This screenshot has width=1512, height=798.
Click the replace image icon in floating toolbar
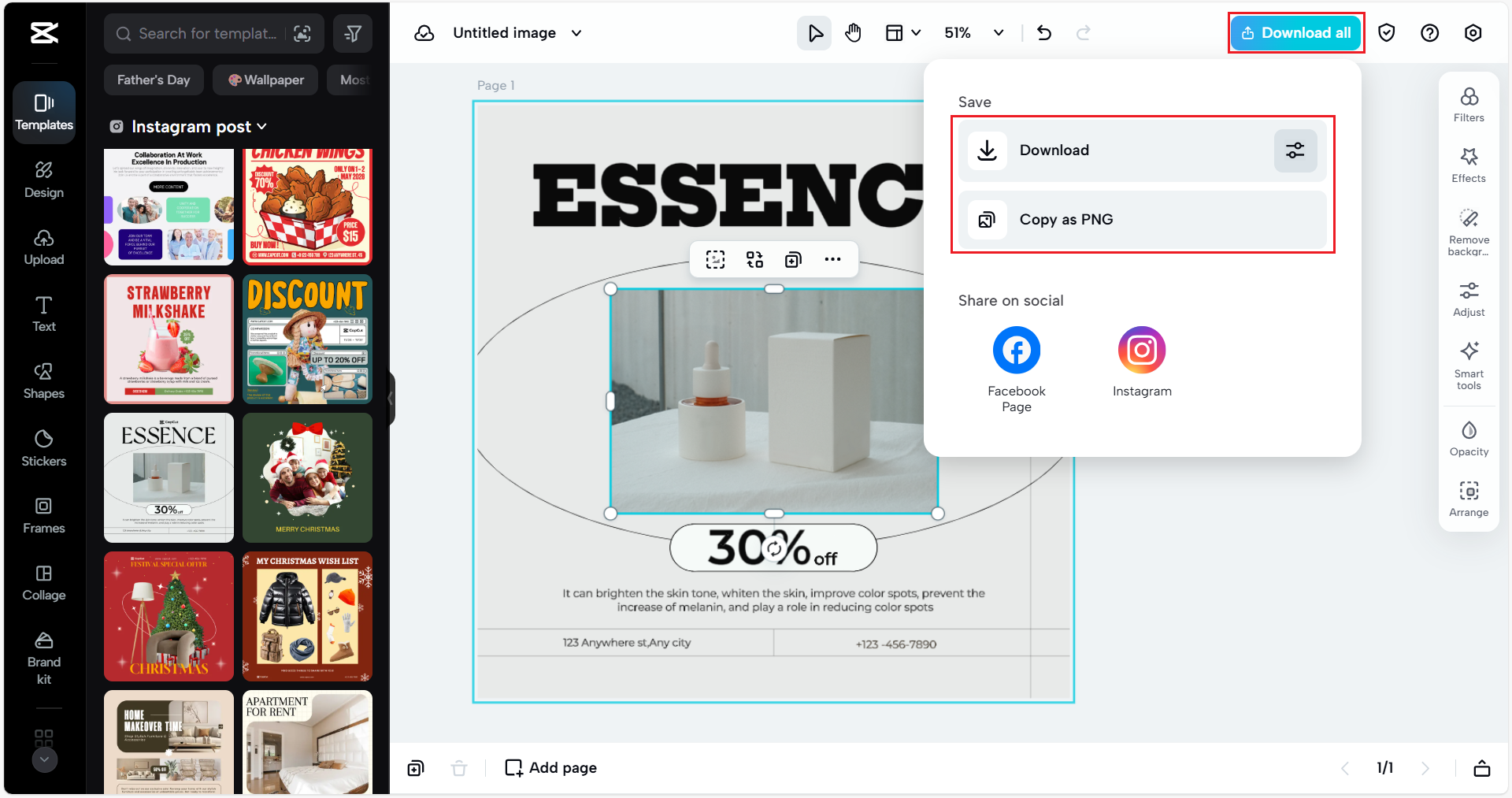pyautogui.click(x=754, y=259)
